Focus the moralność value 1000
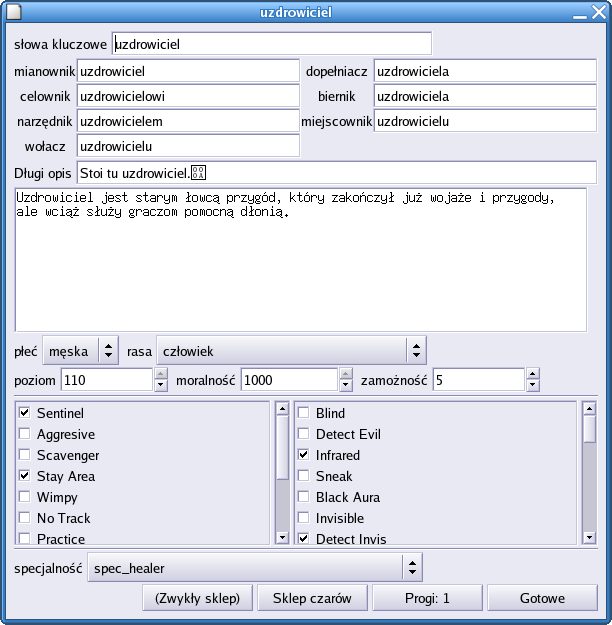Screen dimensions: 612x625 tap(289, 380)
